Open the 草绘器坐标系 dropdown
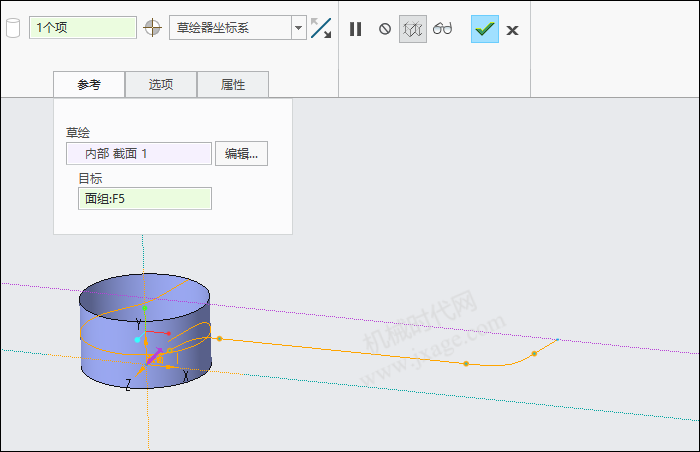 click(238, 28)
